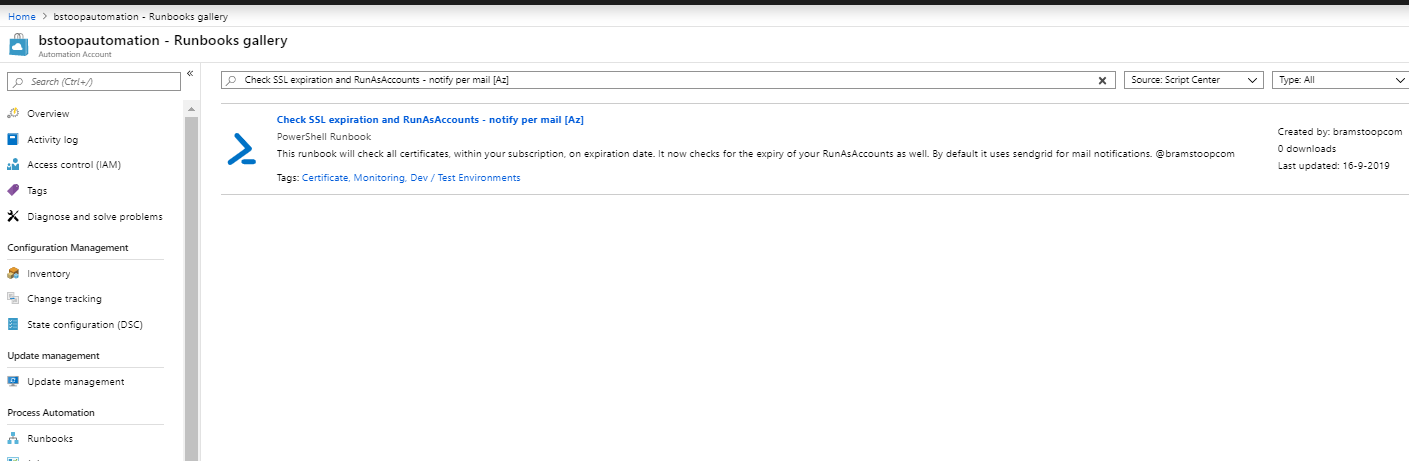1409x461 pixels.
Task: Open Diagnose and solve problems wrench icon
Action: tap(13, 216)
